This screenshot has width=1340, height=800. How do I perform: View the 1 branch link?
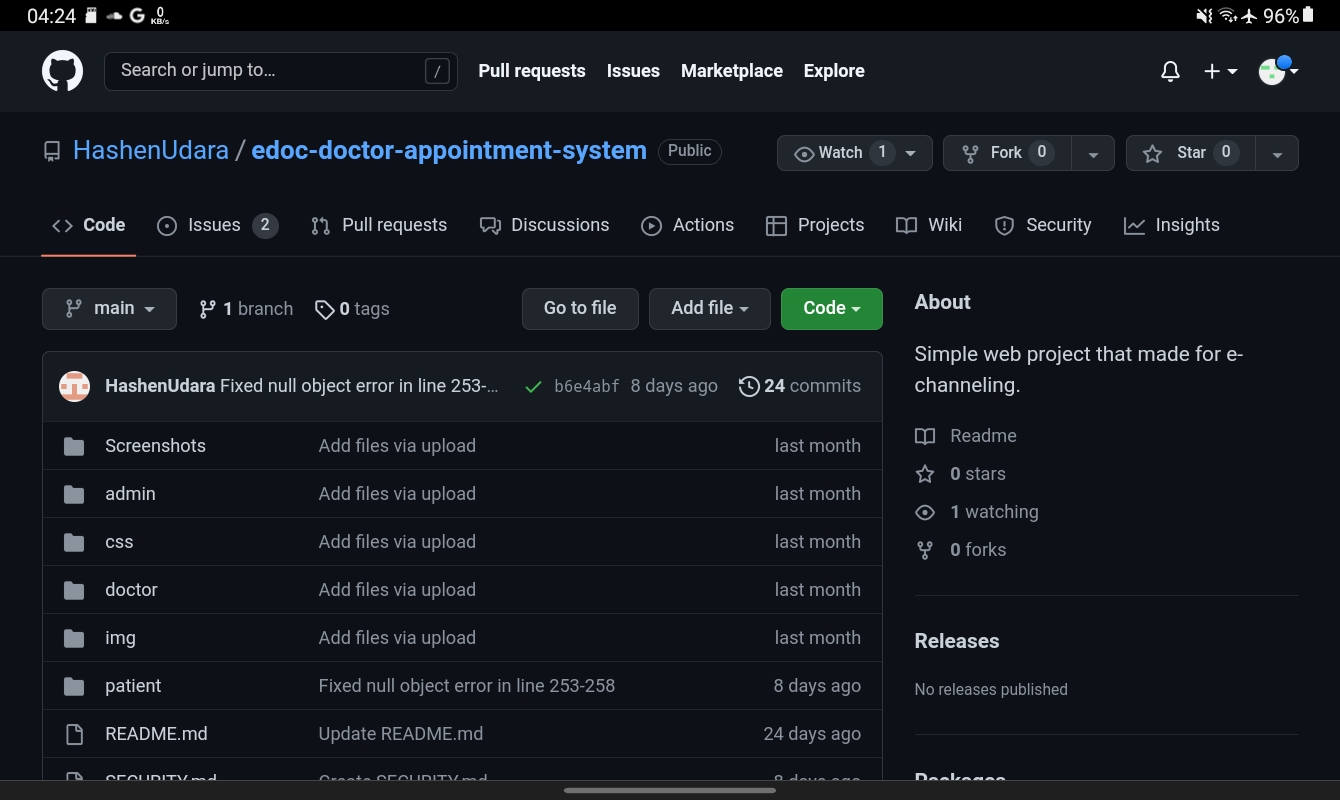click(x=246, y=309)
